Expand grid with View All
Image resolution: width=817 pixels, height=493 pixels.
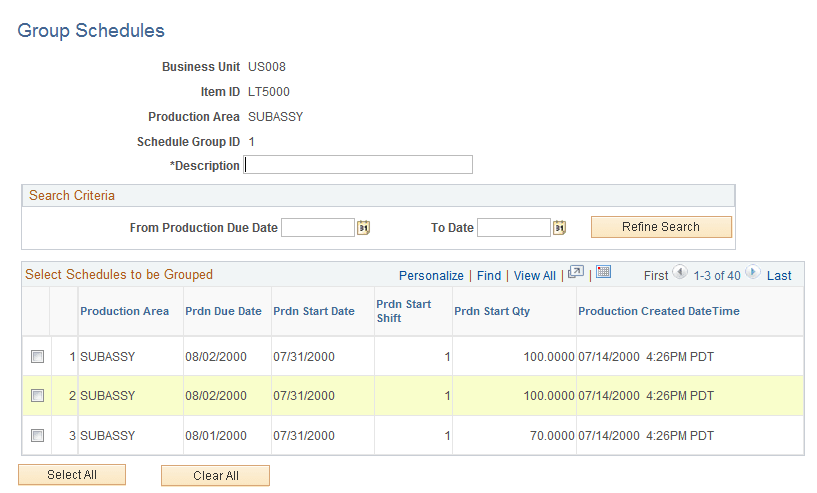coord(535,276)
